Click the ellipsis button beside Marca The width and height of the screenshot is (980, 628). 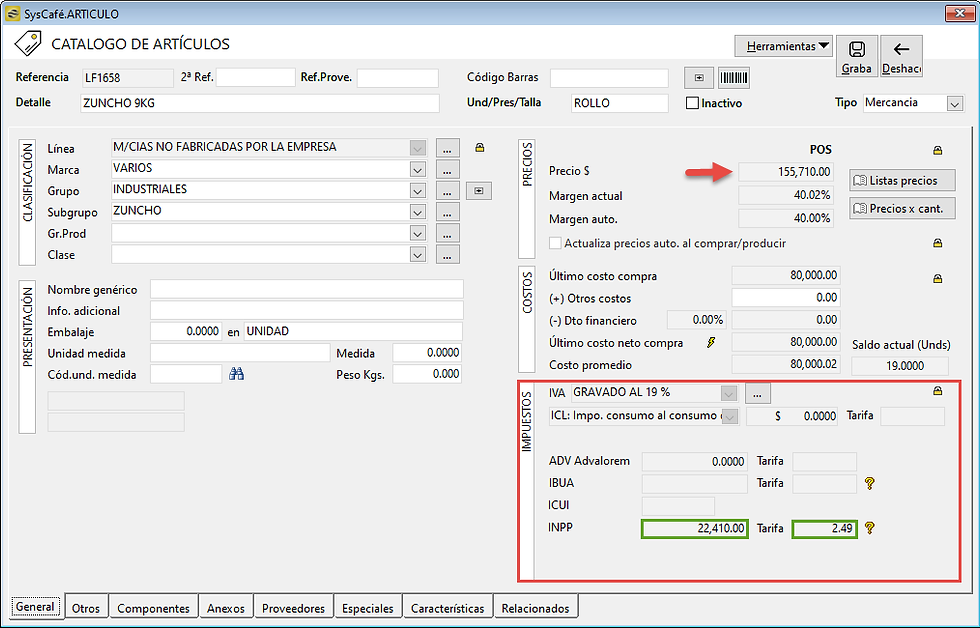pyautogui.click(x=448, y=169)
